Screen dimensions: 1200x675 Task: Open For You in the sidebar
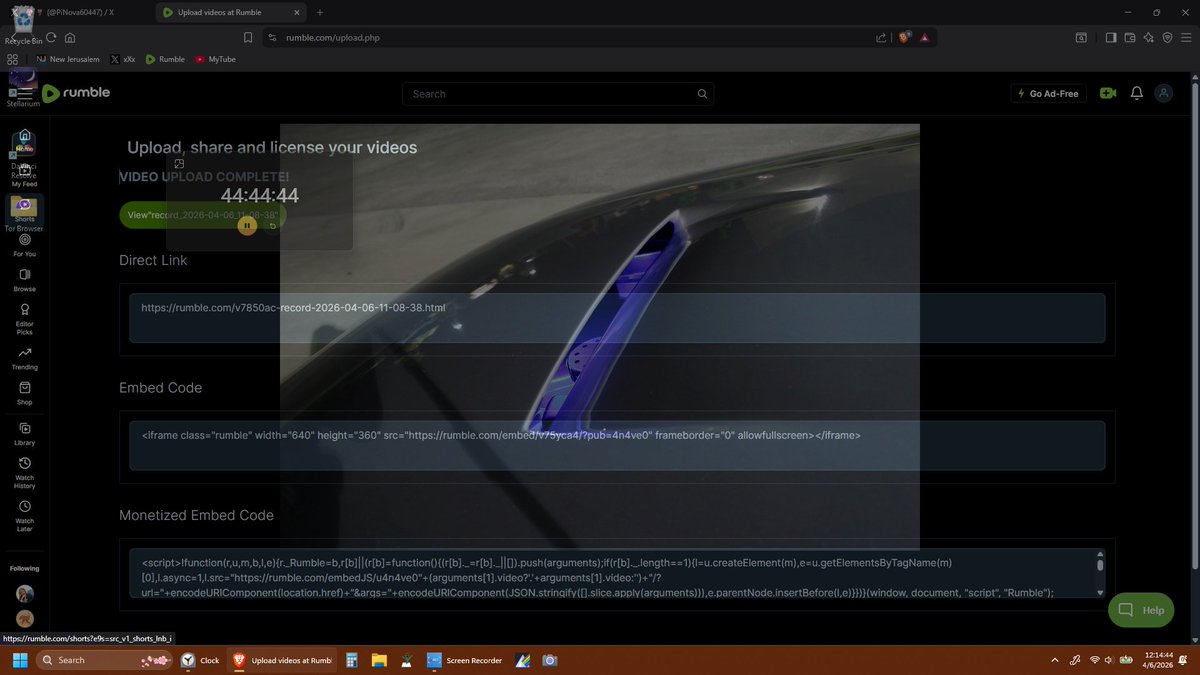25,245
